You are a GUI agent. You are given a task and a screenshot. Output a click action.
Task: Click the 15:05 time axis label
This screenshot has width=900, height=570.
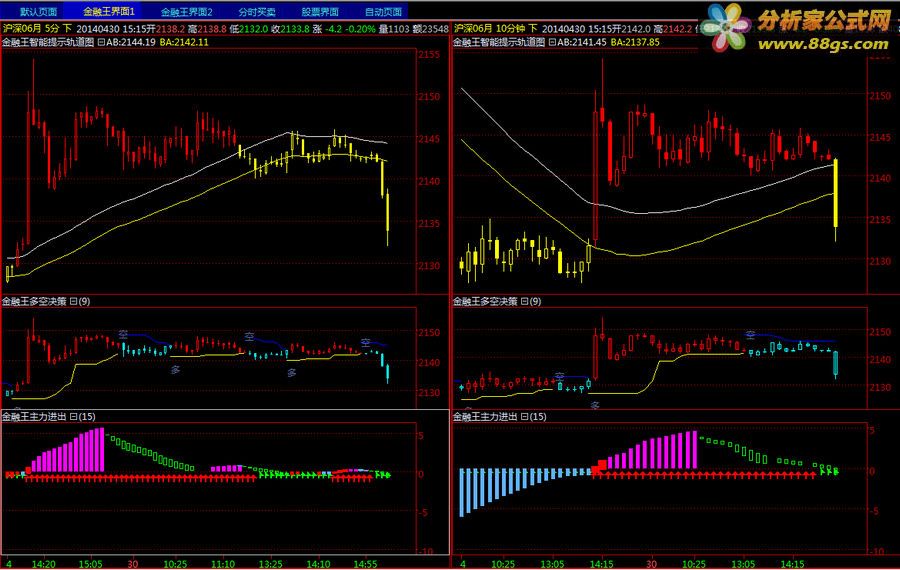click(x=91, y=564)
